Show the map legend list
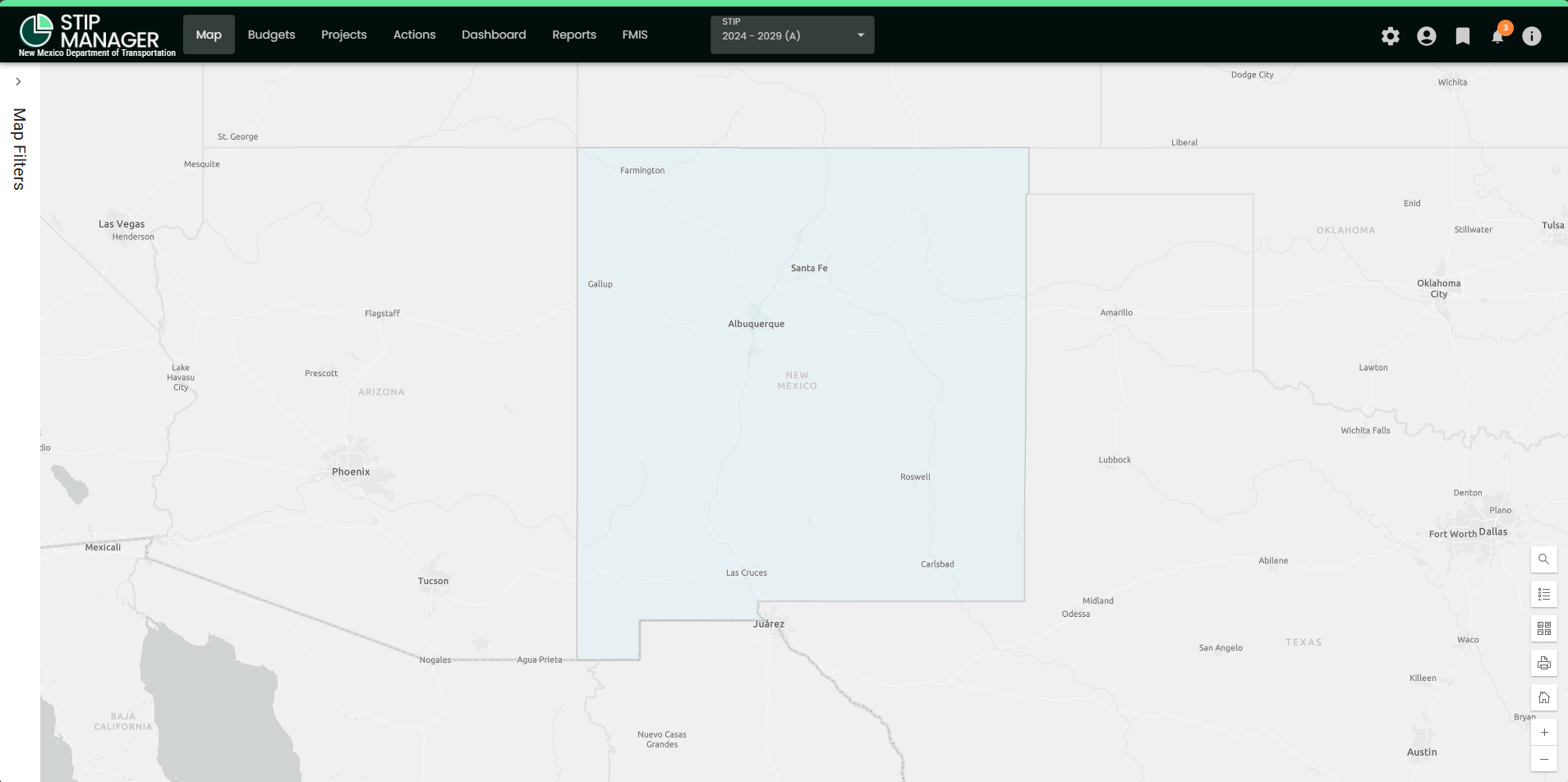The height and width of the screenshot is (782, 1568). coord(1544,594)
